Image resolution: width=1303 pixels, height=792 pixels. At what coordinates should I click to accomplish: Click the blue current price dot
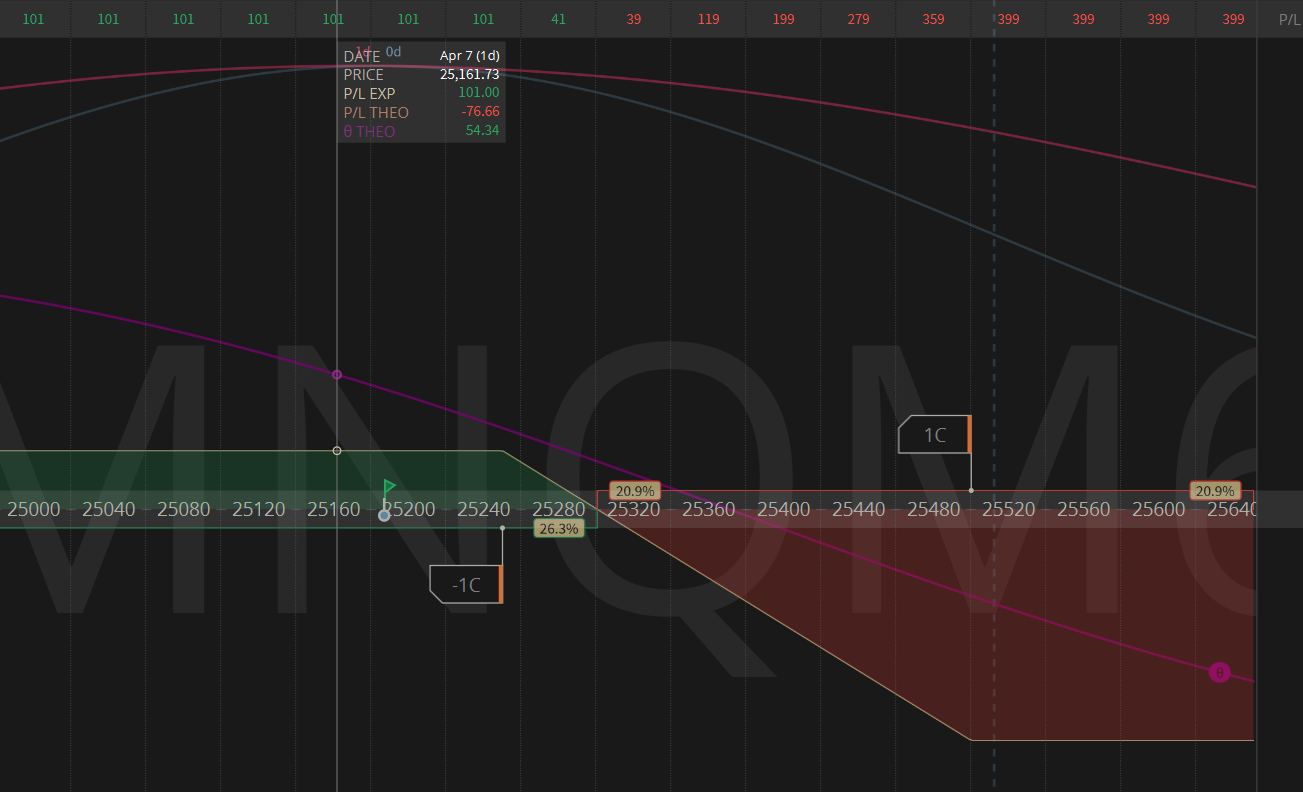[x=384, y=515]
